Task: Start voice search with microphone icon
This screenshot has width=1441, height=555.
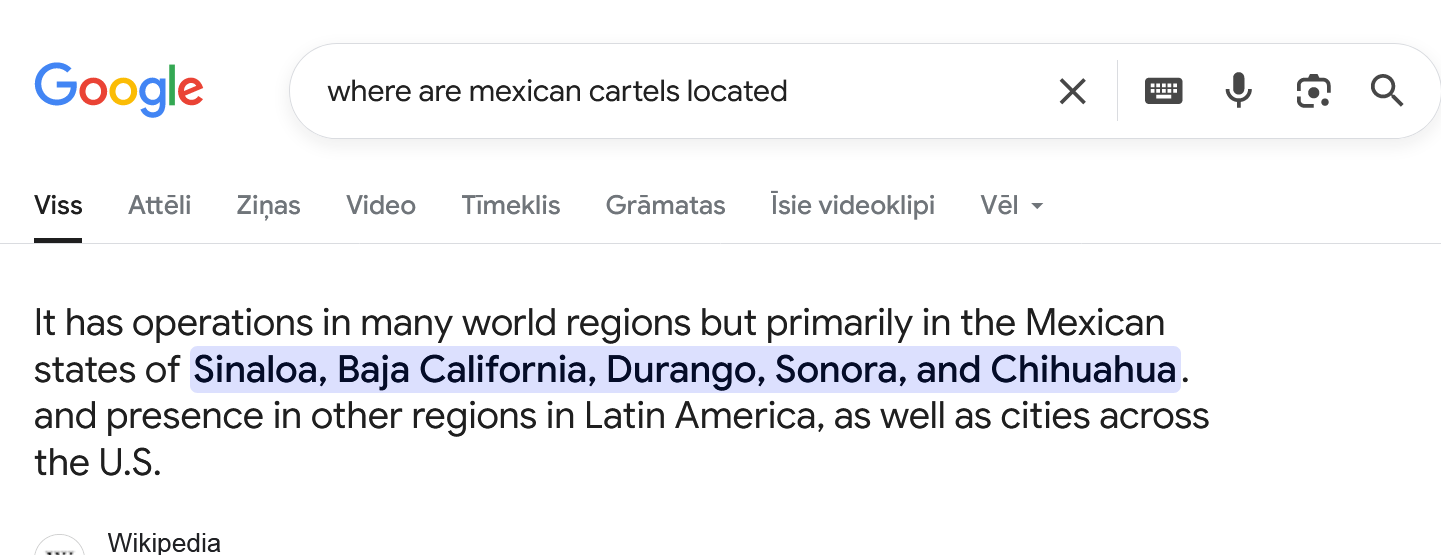Action: 1238,91
